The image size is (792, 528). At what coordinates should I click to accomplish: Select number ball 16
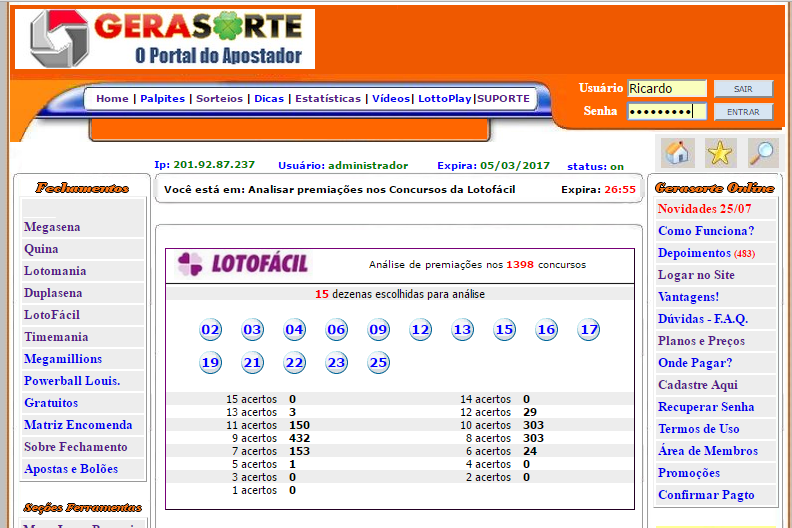(547, 330)
